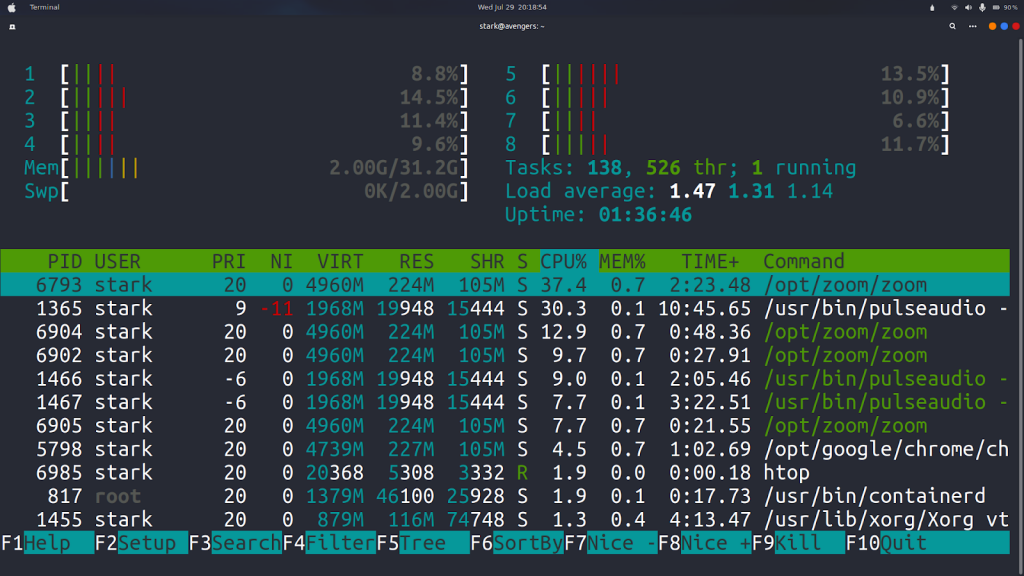Select process row PID 6905 zoom
The width and height of the screenshot is (1024, 576).
pyautogui.click(x=505, y=426)
